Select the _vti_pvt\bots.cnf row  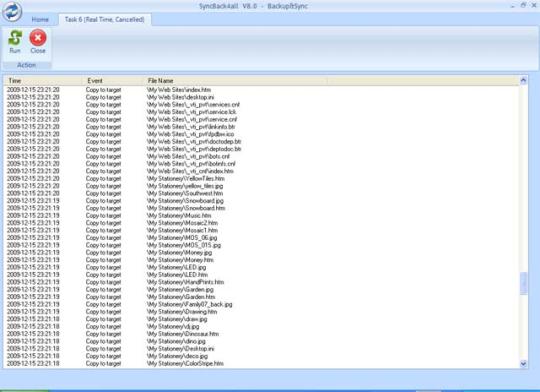(x=261, y=156)
